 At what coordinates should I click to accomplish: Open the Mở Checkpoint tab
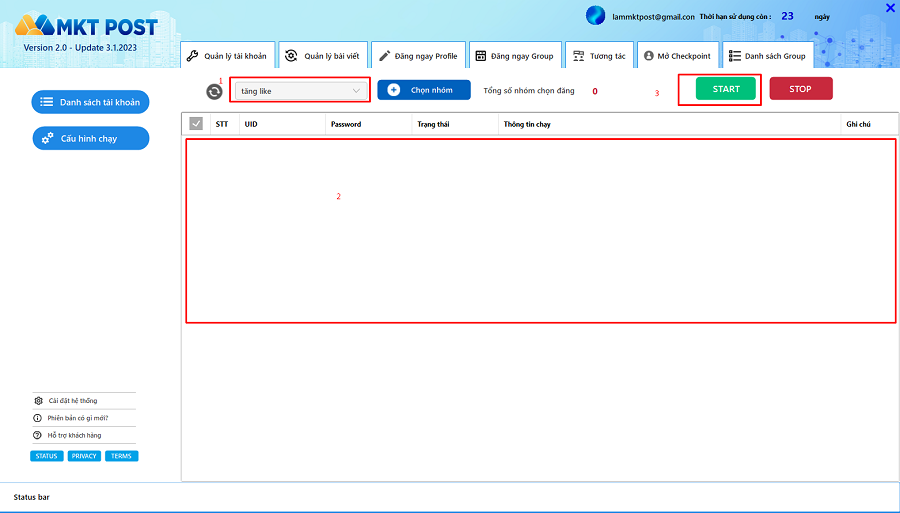pos(677,56)
